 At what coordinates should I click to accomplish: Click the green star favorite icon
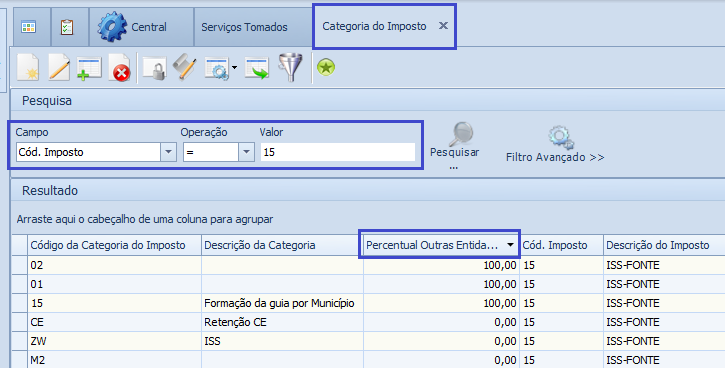pos(326,67)
